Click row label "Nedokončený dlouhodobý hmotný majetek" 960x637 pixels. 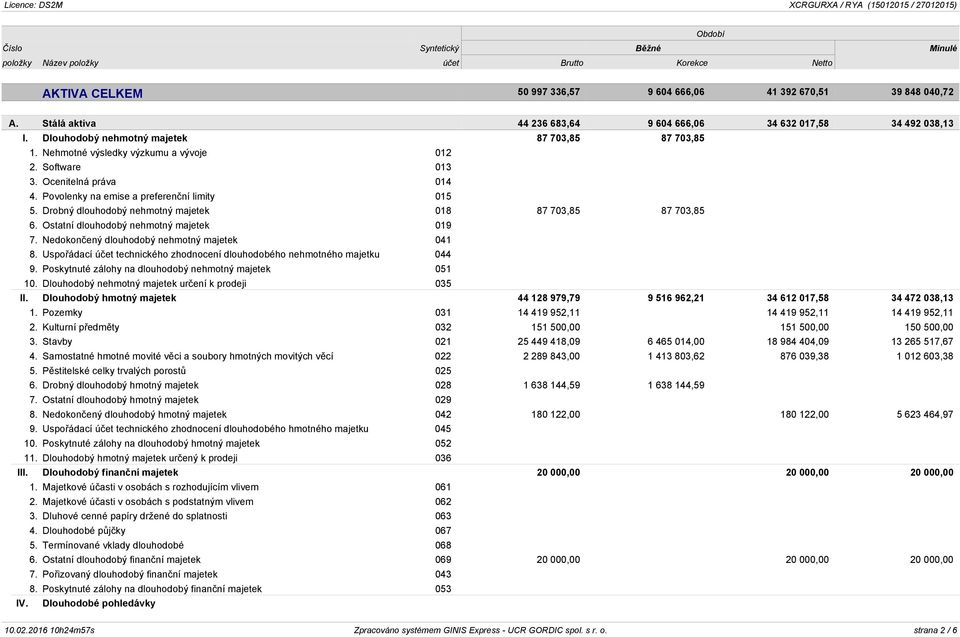[134, 415]
